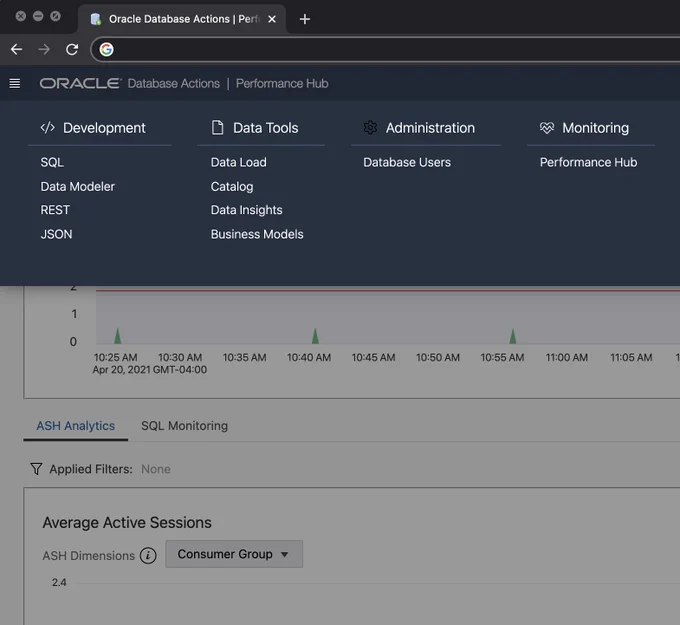Go to Database Users under Administration
Screen dimensions: 680x625
pyautogui.click(x=407, y=162)
